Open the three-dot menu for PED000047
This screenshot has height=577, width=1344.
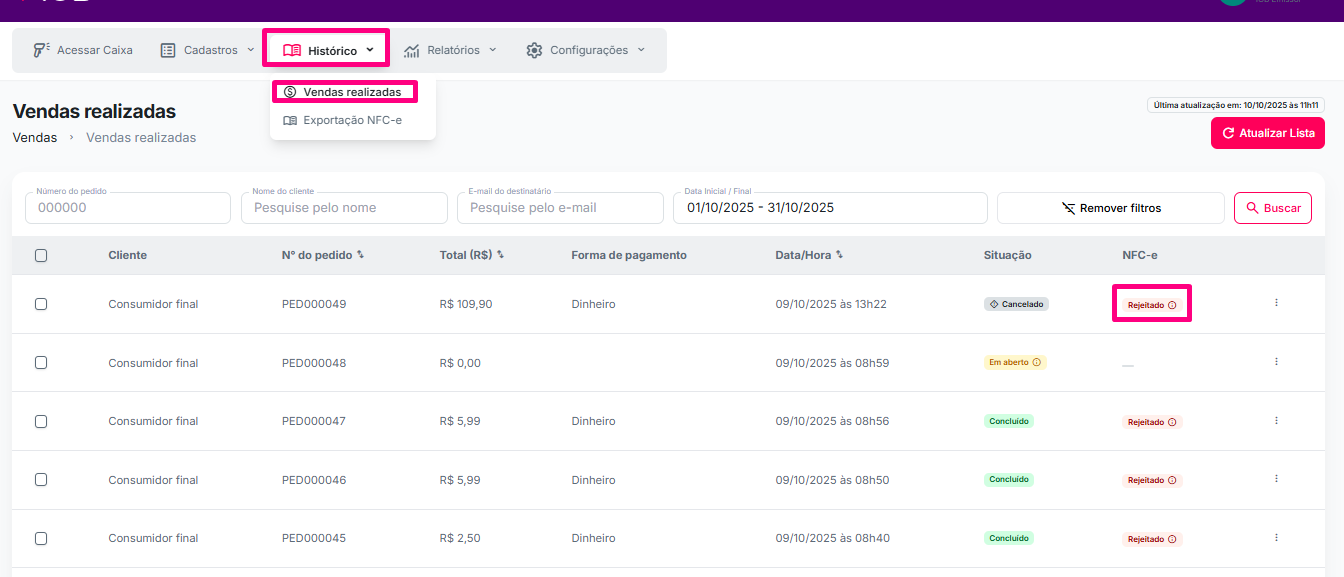[1276, 421]
